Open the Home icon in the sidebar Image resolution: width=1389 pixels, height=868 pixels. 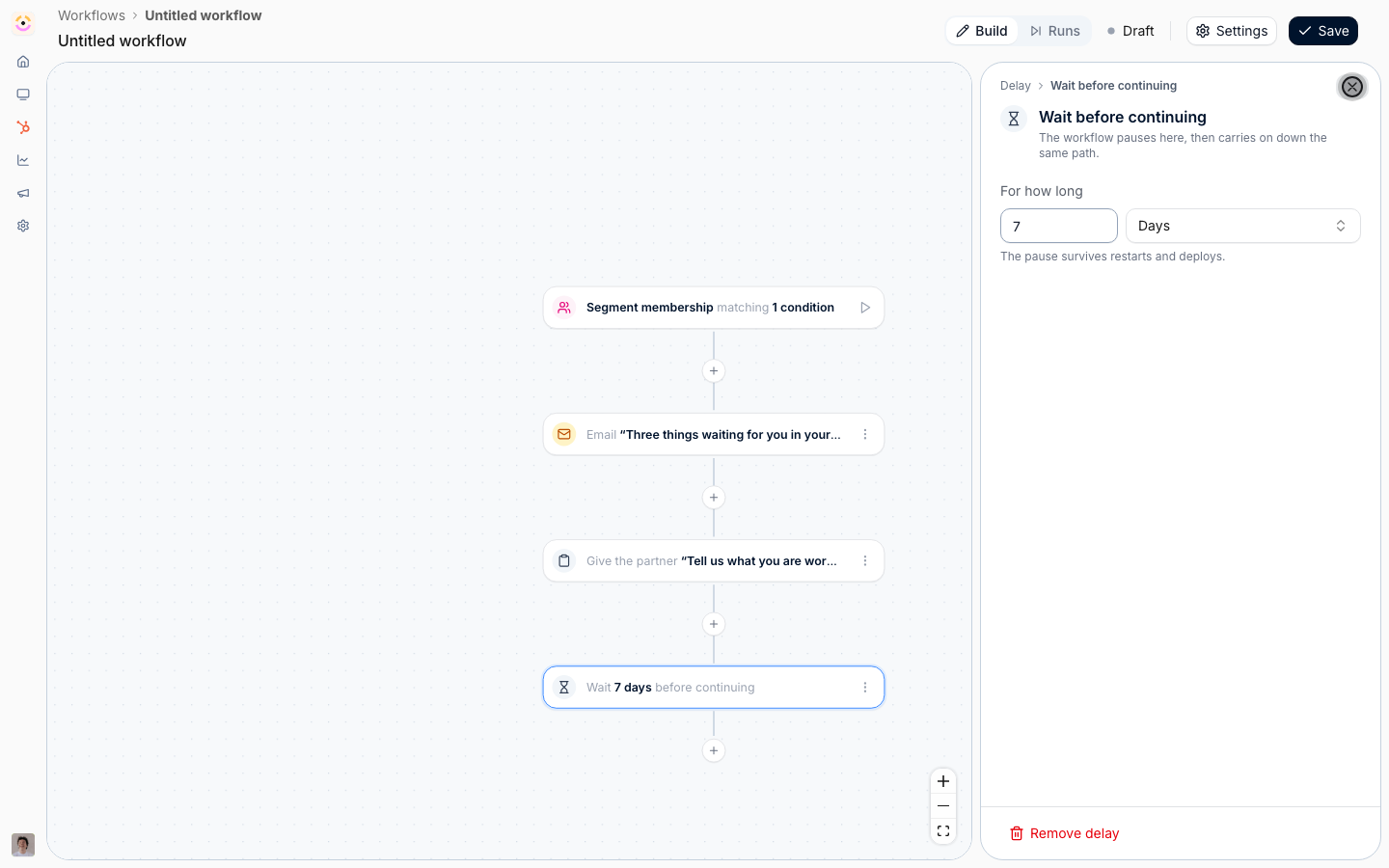[23, 62]
